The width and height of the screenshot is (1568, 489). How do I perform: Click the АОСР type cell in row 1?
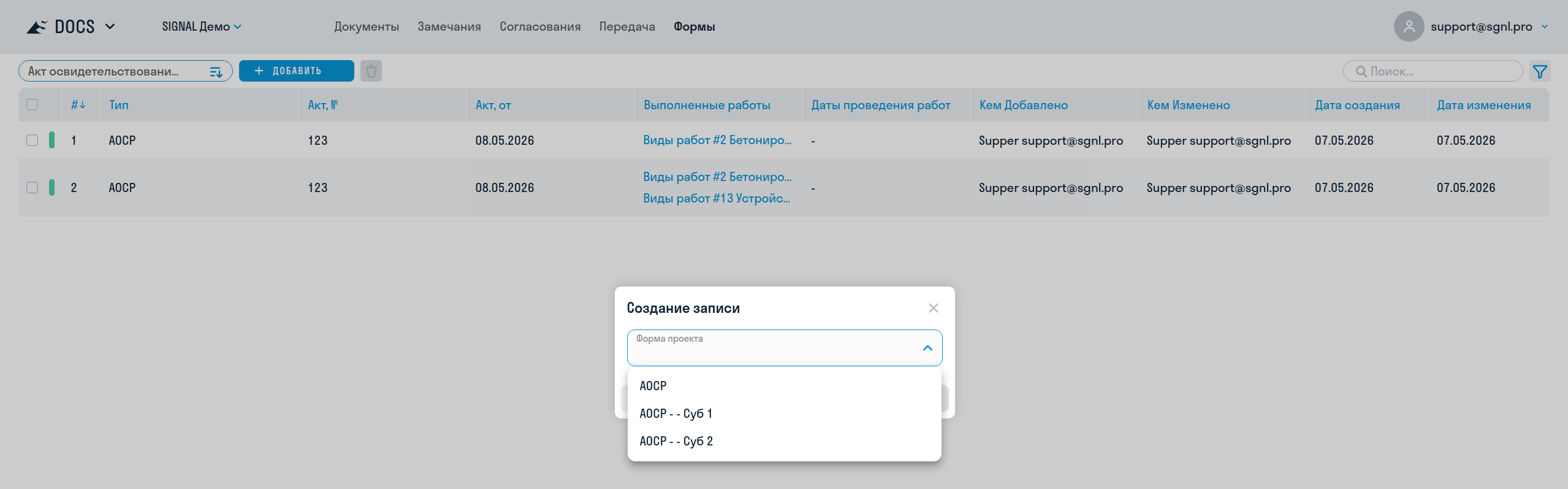point(122,141)
